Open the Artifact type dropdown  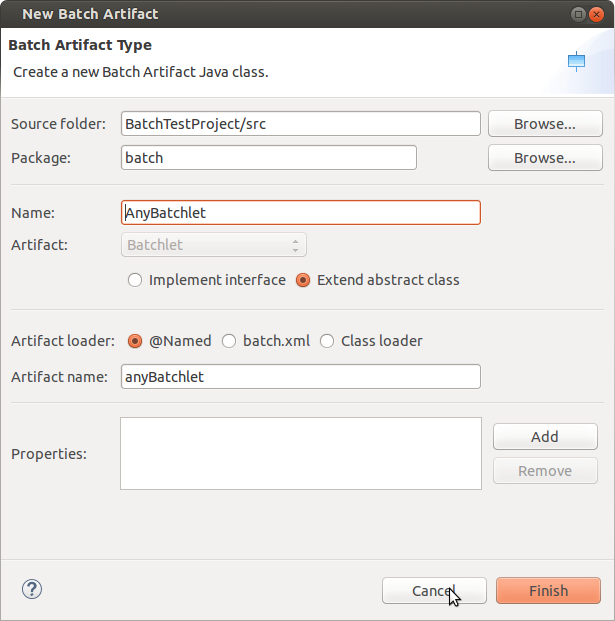click(x=213, y=245)
